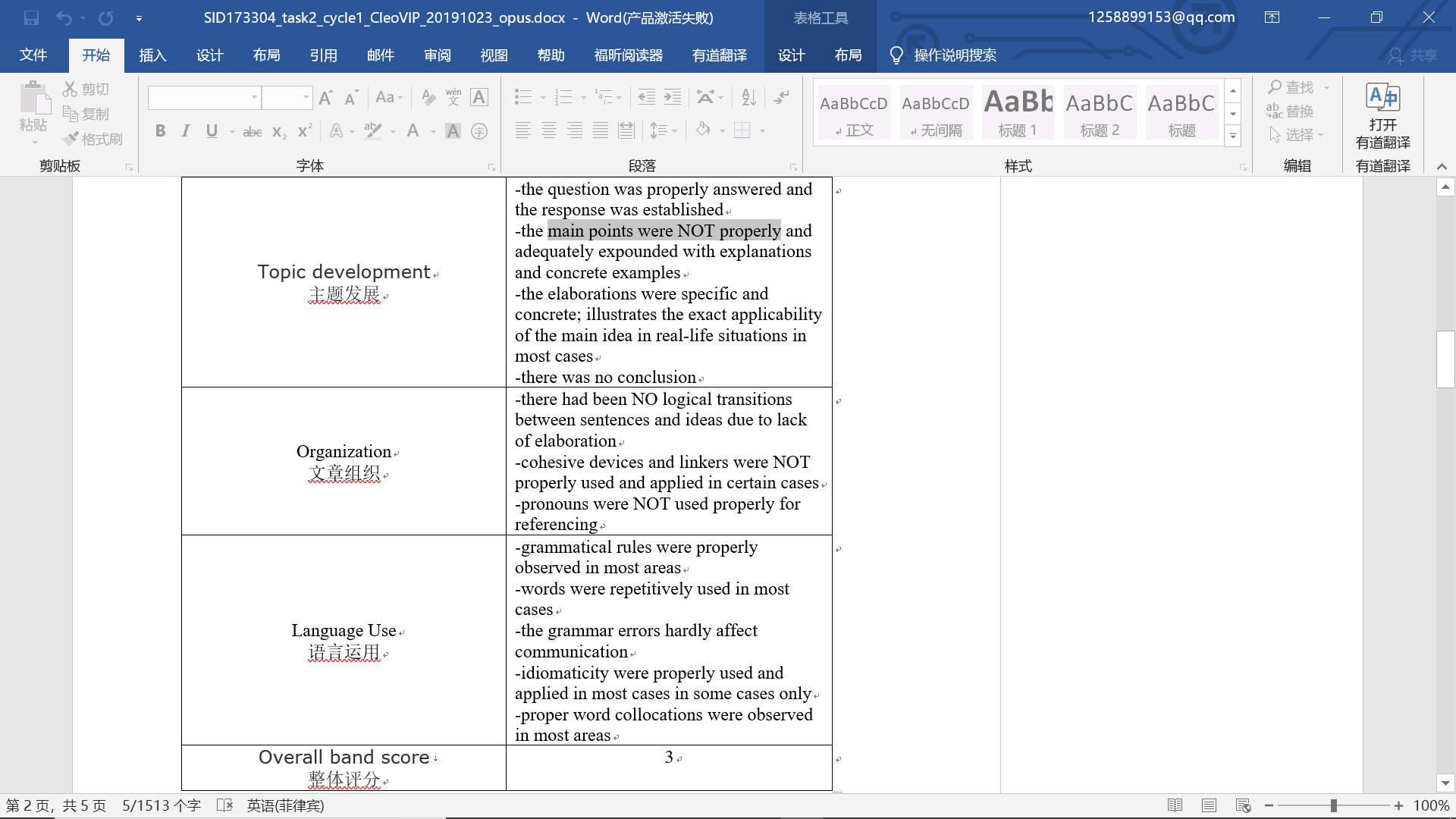Click the grow font size icon

326,97
